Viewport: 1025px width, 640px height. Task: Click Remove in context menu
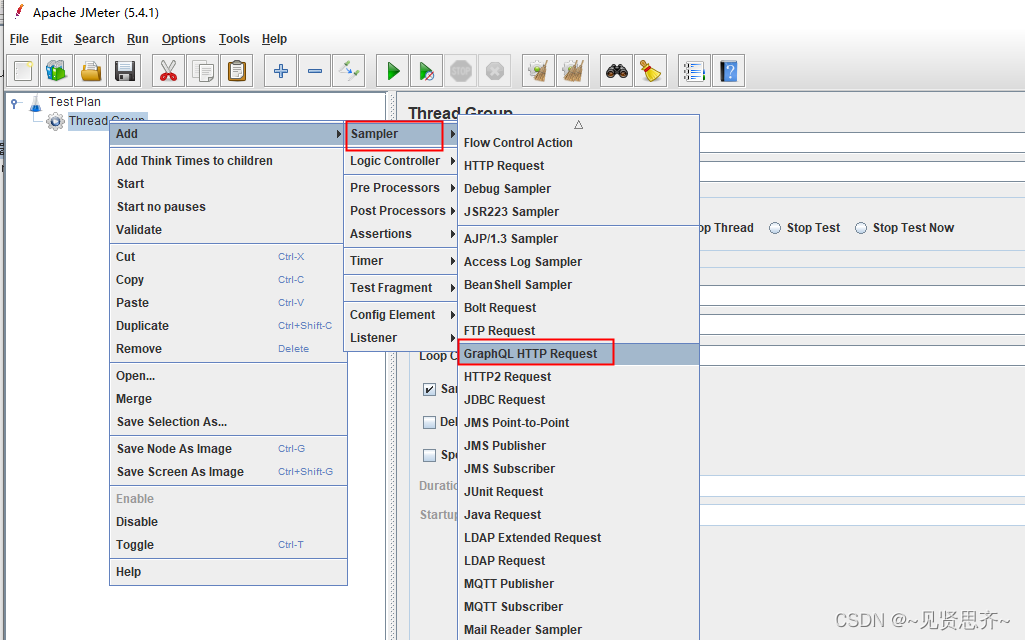pyautogui.click(x=228, y=349)
